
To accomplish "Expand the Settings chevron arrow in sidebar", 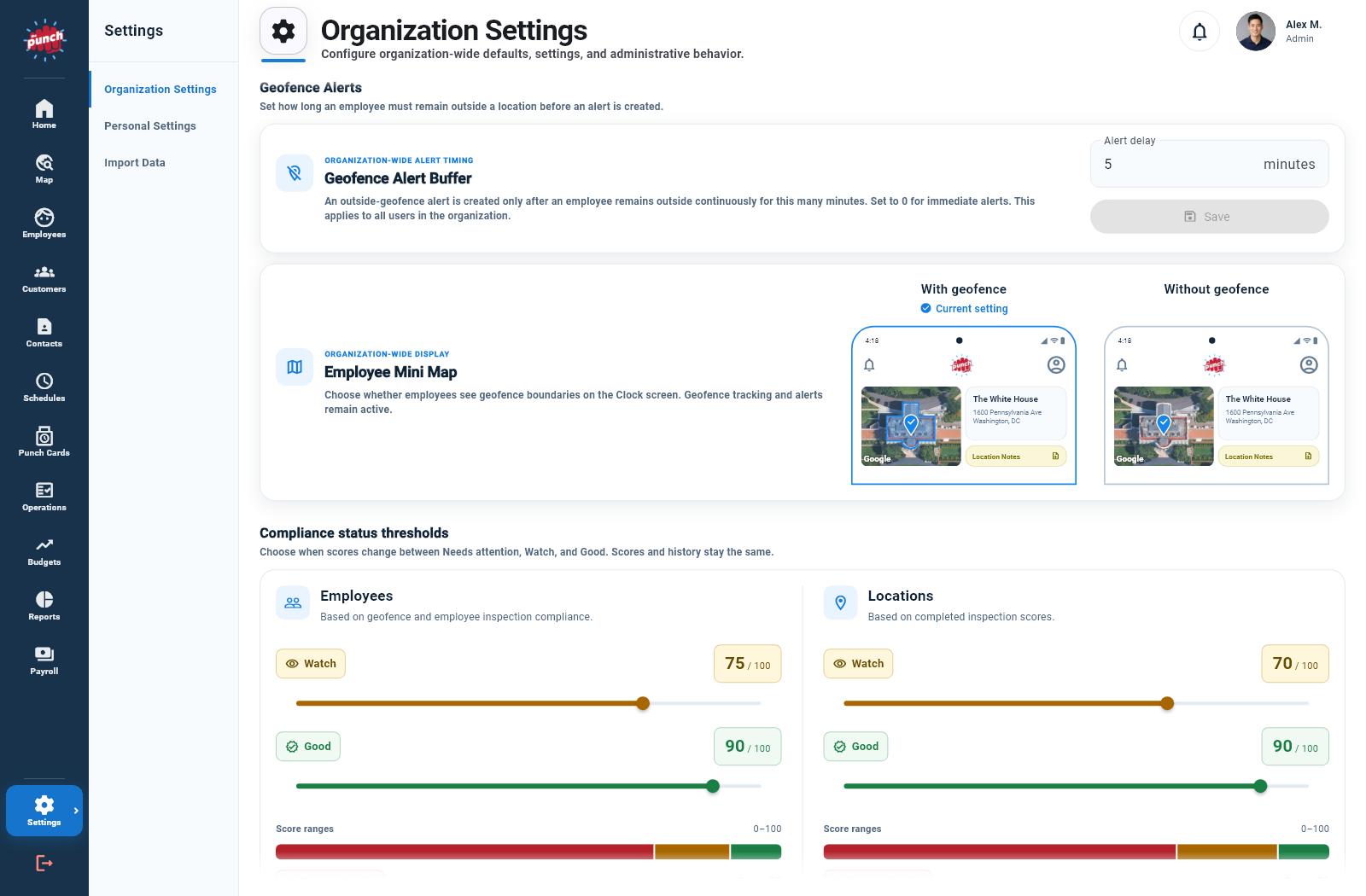I will click(x=76, y=811).
